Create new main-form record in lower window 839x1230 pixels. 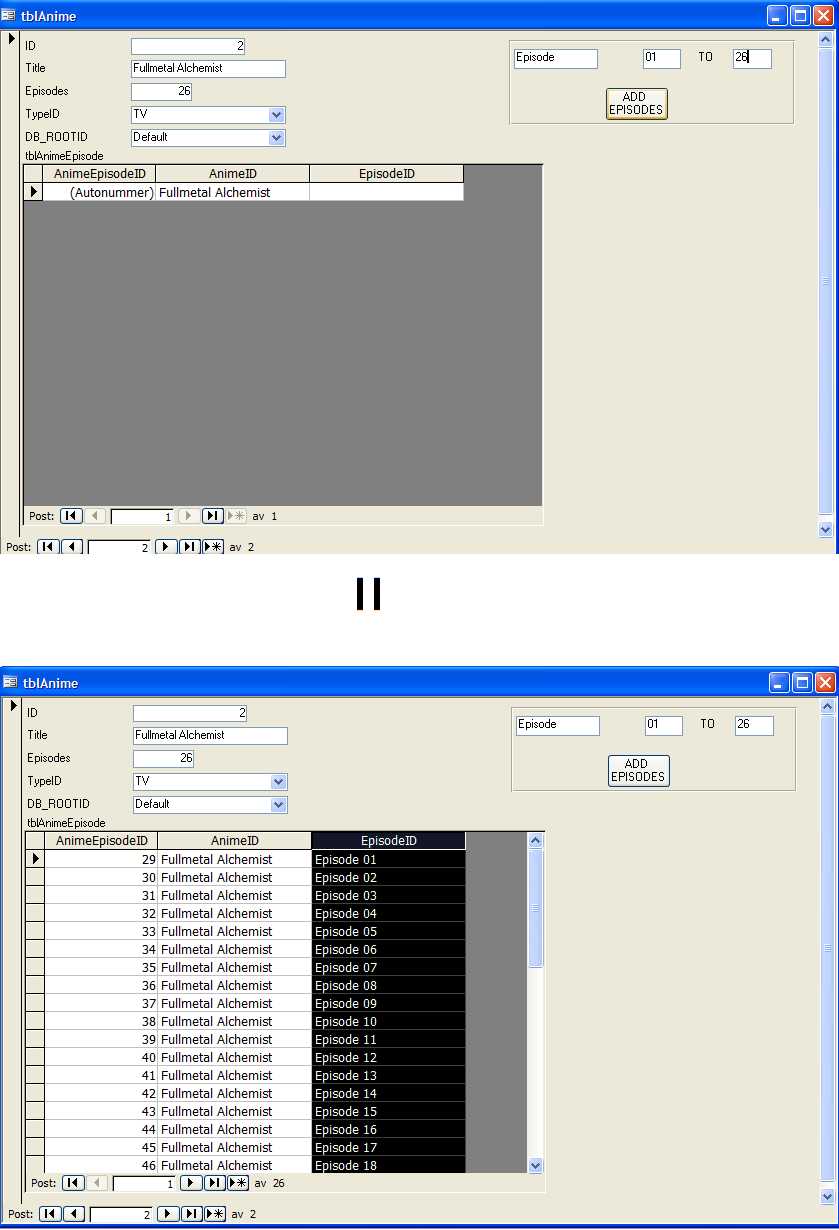click(215, 1214)
